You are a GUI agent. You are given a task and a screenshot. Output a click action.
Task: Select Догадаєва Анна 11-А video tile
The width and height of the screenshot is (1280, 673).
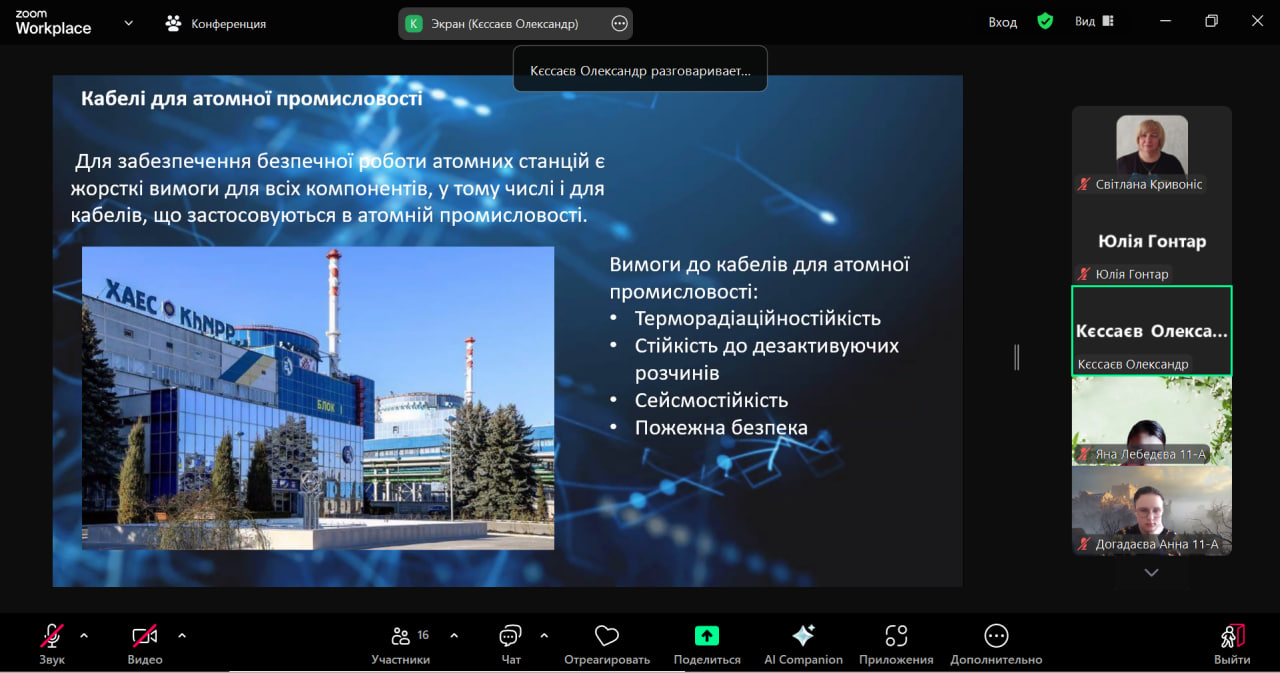pyautogui.click(x=1152, y=511)
